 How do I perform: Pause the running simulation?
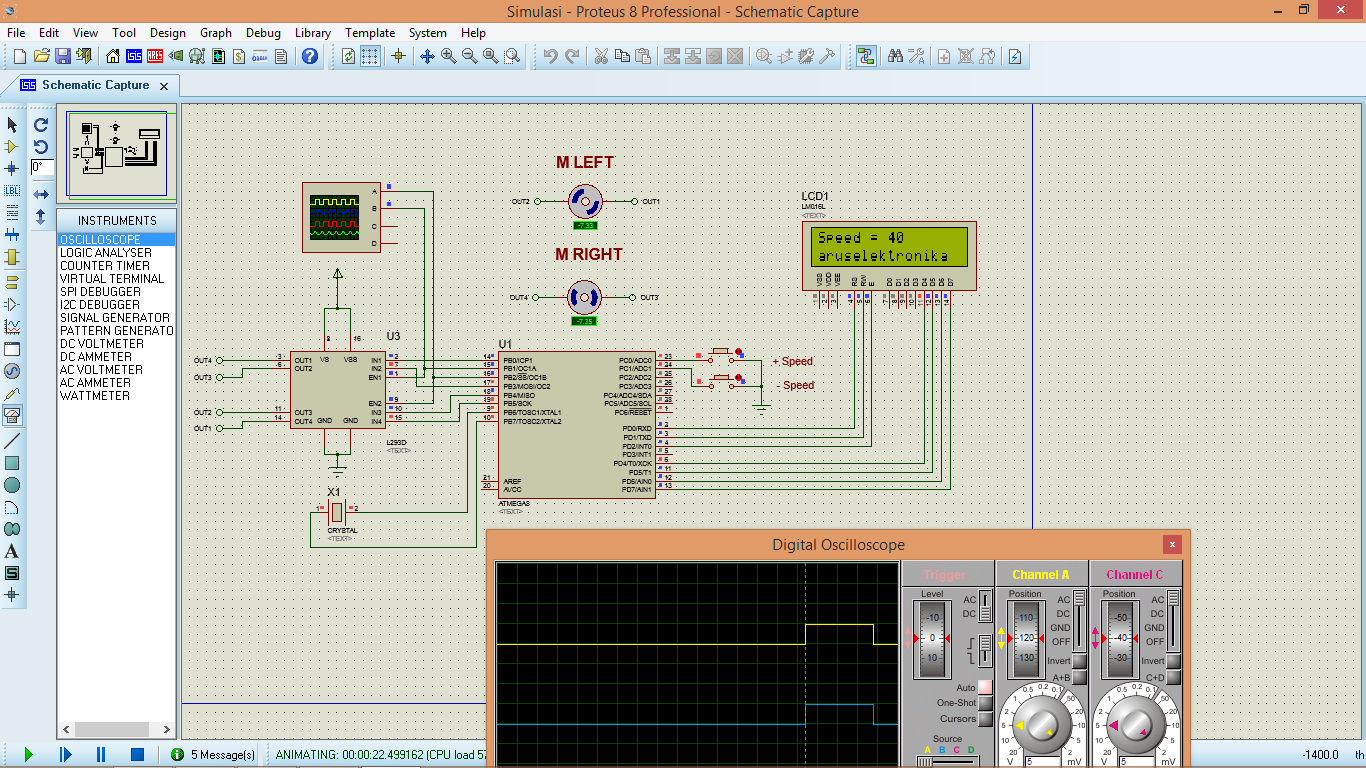(x=101, y=754)
